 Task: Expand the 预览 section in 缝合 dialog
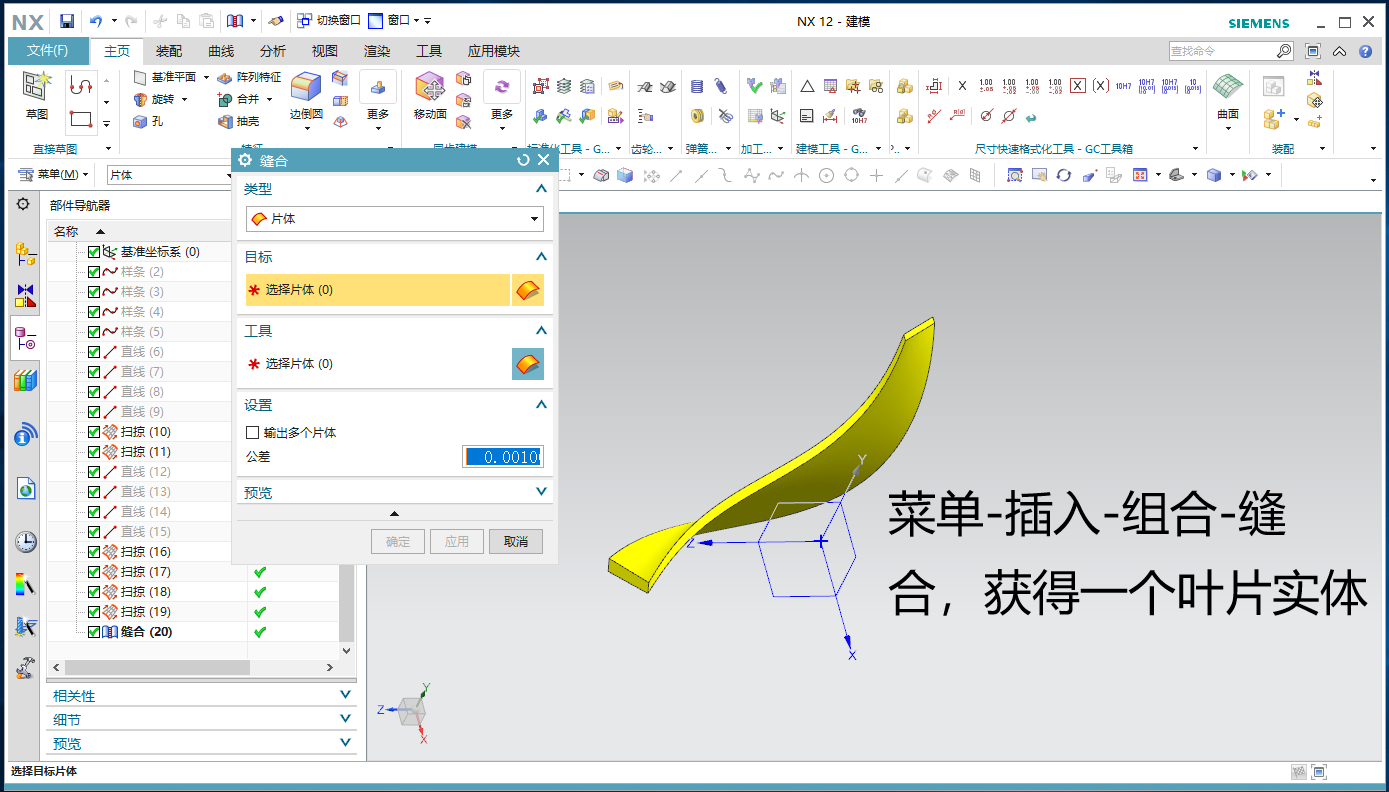(x=541, y=492)
